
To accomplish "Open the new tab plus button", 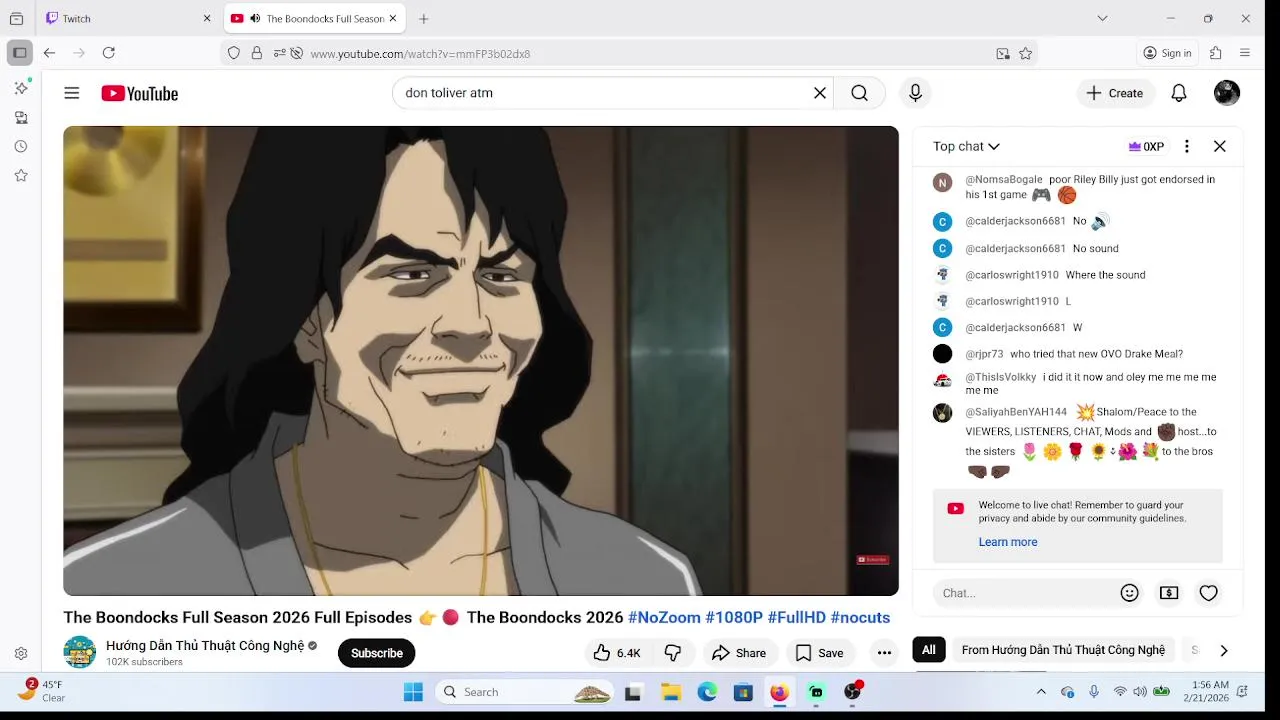I will coord(424,19).
